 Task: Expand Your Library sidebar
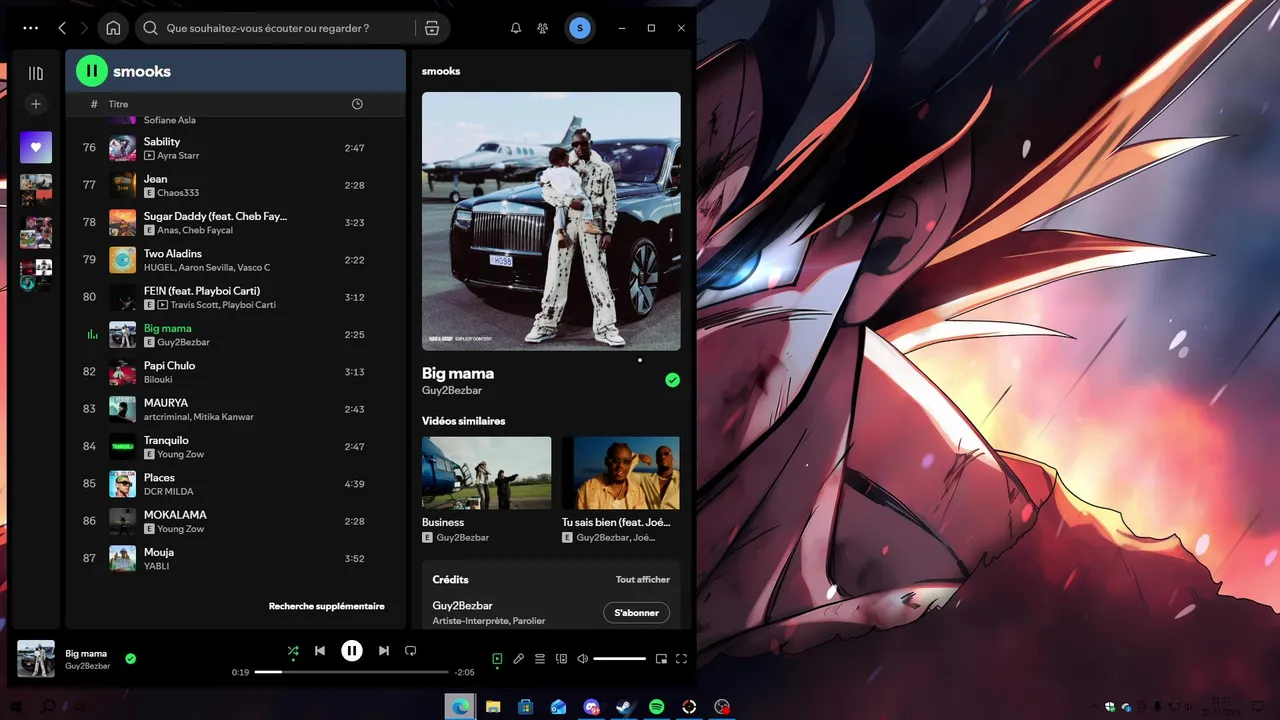click(36, 73)
